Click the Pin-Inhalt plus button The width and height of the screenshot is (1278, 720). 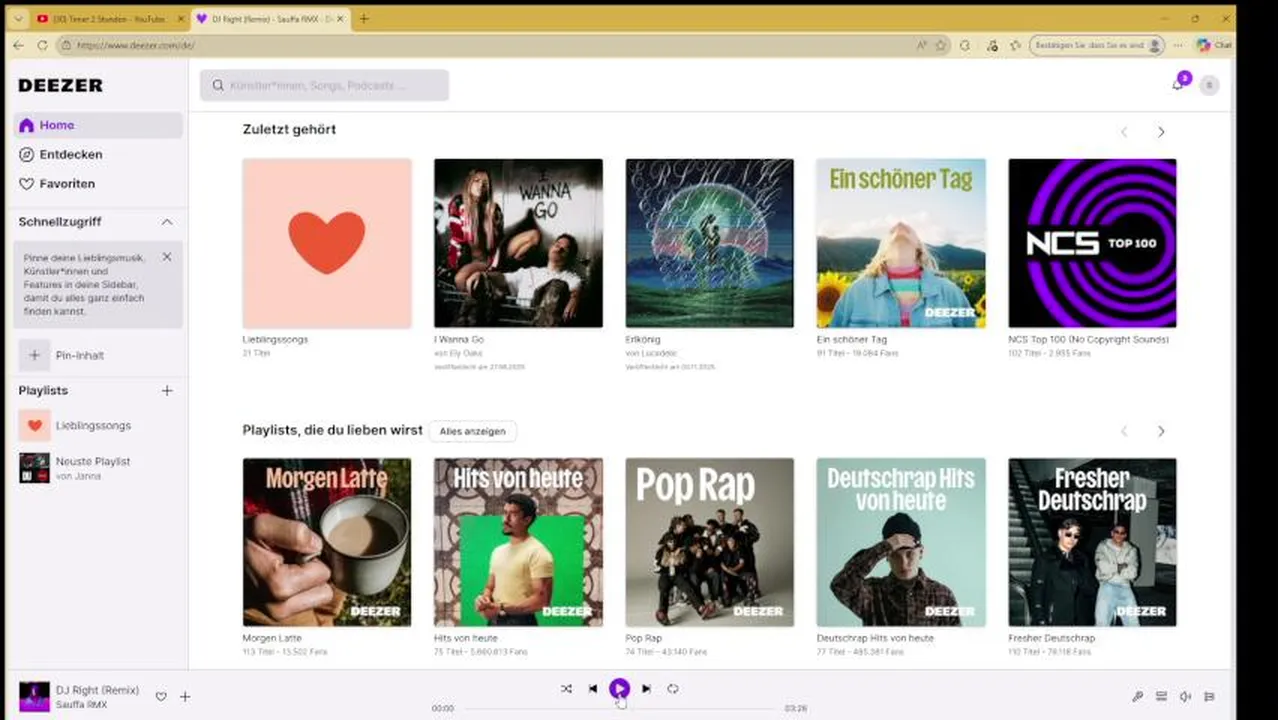click(x=34, y=355)
